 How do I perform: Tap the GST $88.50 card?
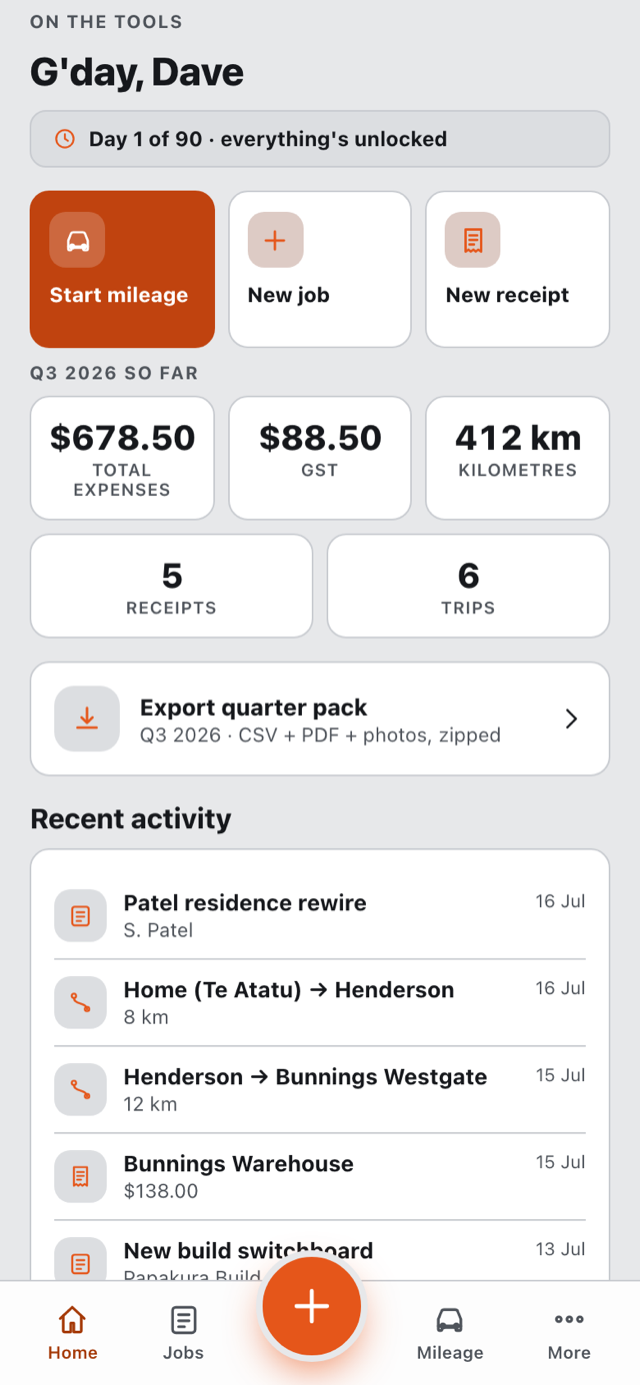click(320, 458)
